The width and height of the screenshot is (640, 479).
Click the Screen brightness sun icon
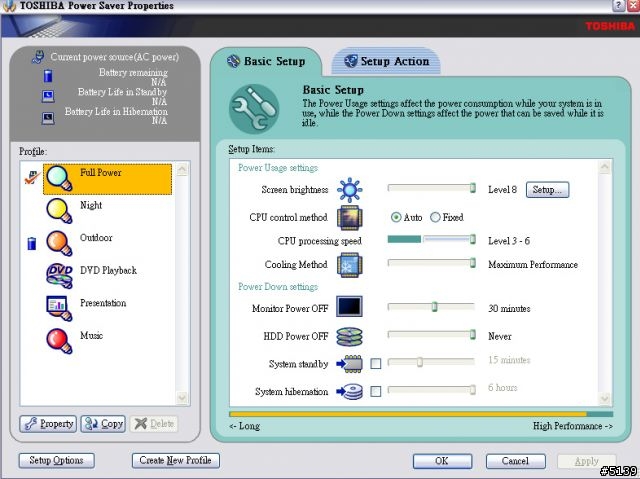coord(349,190)
